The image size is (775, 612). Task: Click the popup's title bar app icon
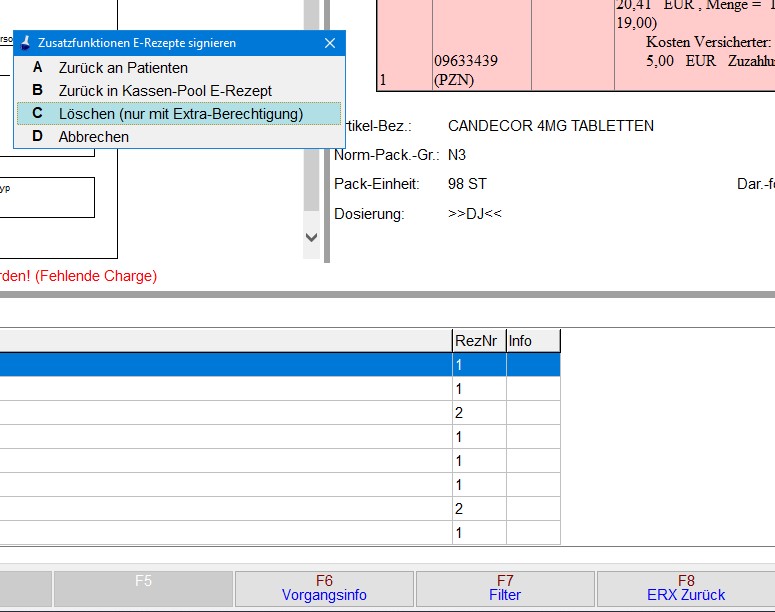coord(25,43)
